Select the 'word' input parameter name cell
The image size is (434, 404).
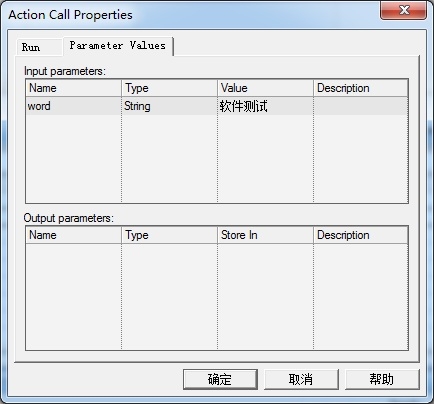pos(74,106)
